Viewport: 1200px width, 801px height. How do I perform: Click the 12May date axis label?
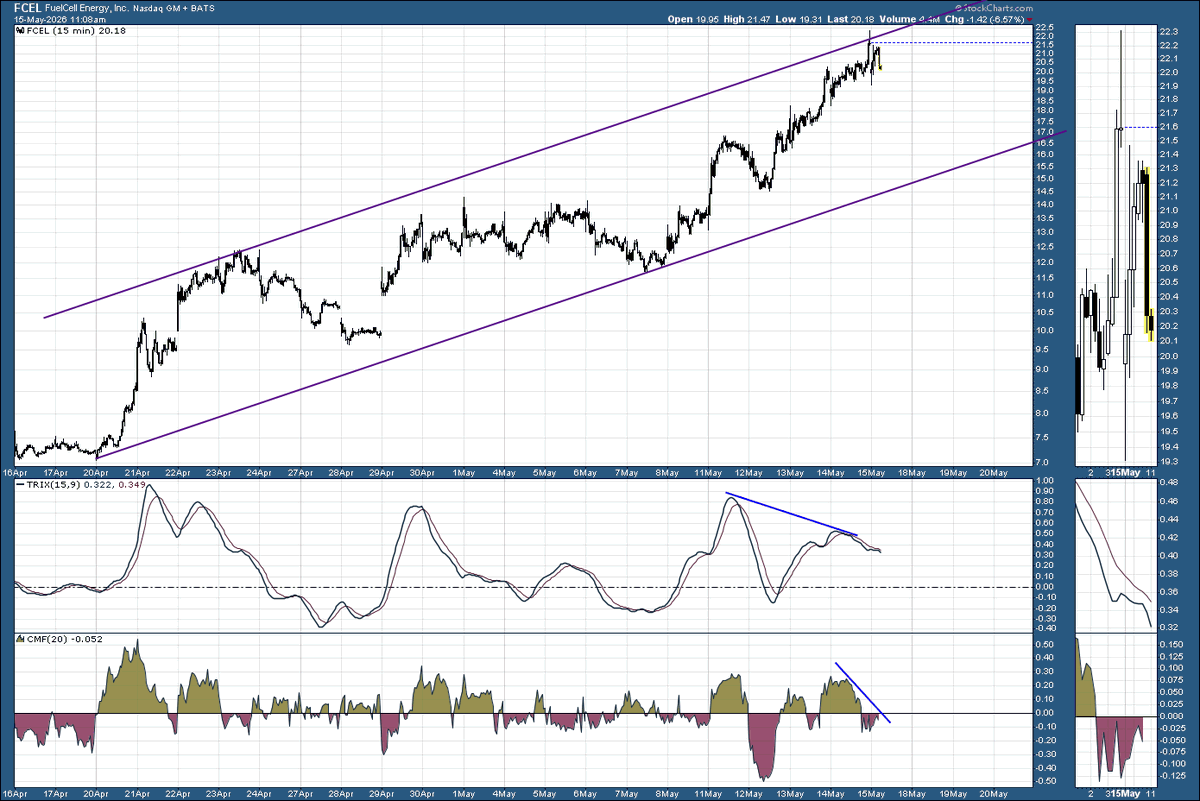pyautogui.click(x=747, y=471)
